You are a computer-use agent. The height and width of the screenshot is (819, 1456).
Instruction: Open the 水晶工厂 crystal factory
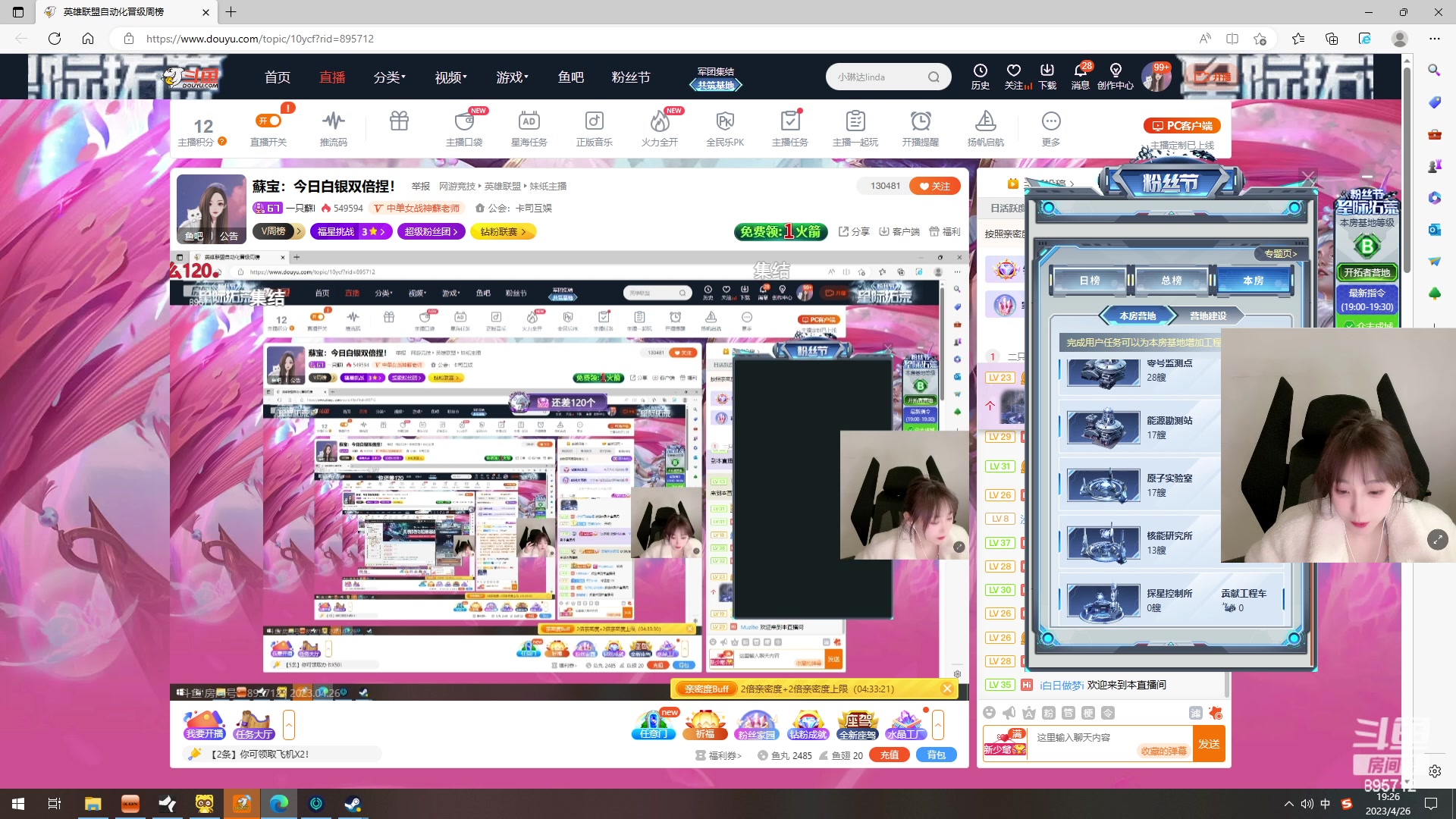pos(906,724)
